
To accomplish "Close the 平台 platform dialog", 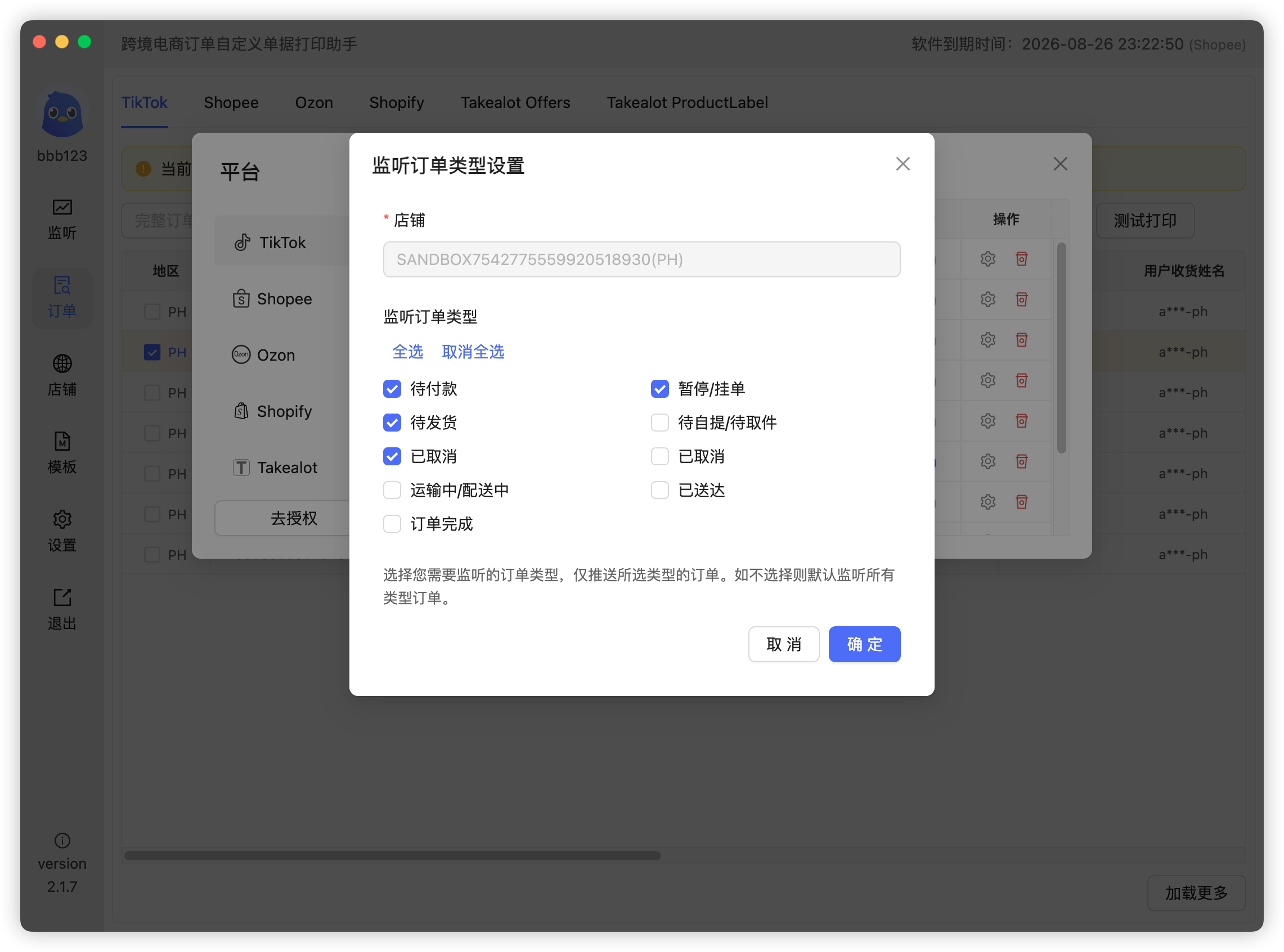I will point(1060,164).
